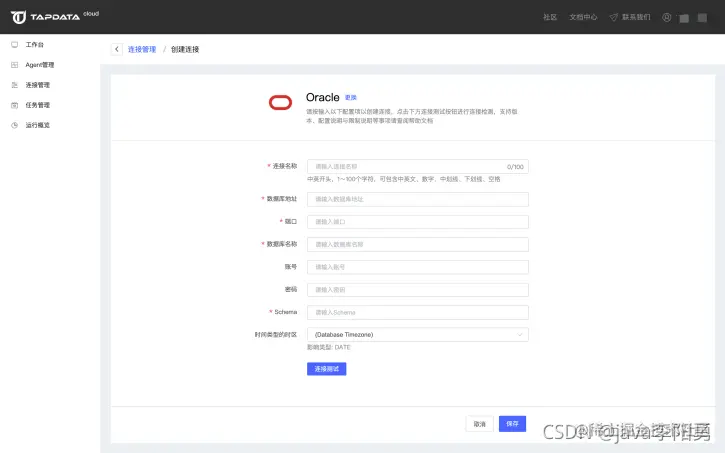
Task: Click the blue 连接测试 button
Action: coord(326,369)
